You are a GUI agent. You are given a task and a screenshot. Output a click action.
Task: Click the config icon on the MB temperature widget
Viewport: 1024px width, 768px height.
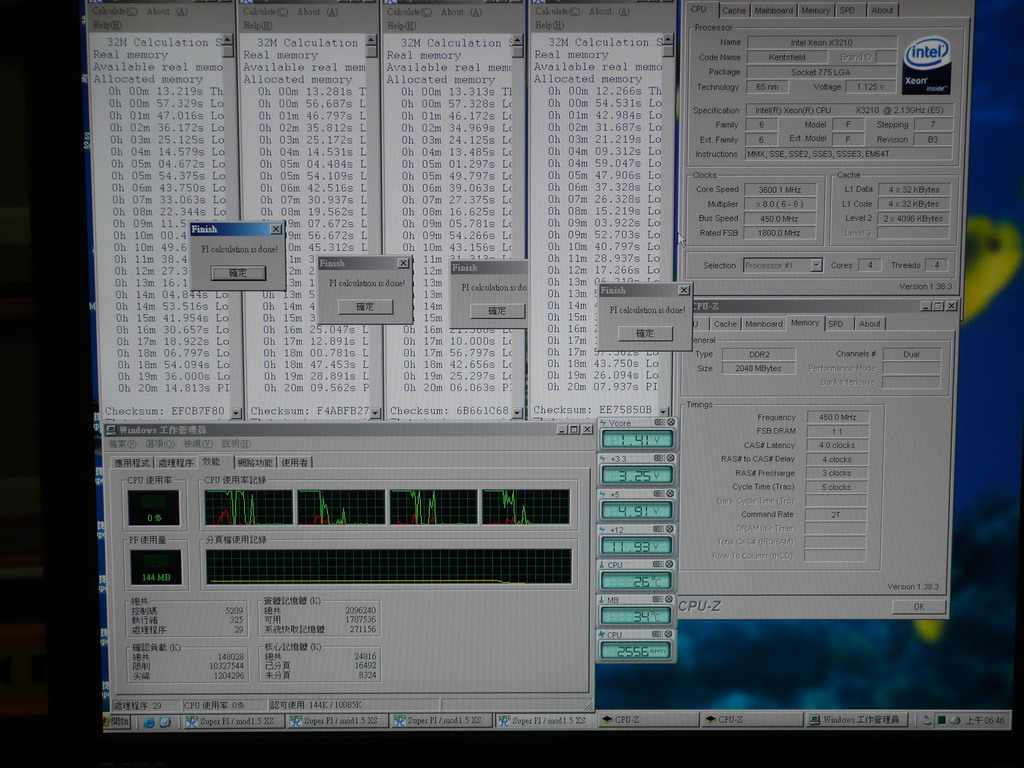[659, 600]
